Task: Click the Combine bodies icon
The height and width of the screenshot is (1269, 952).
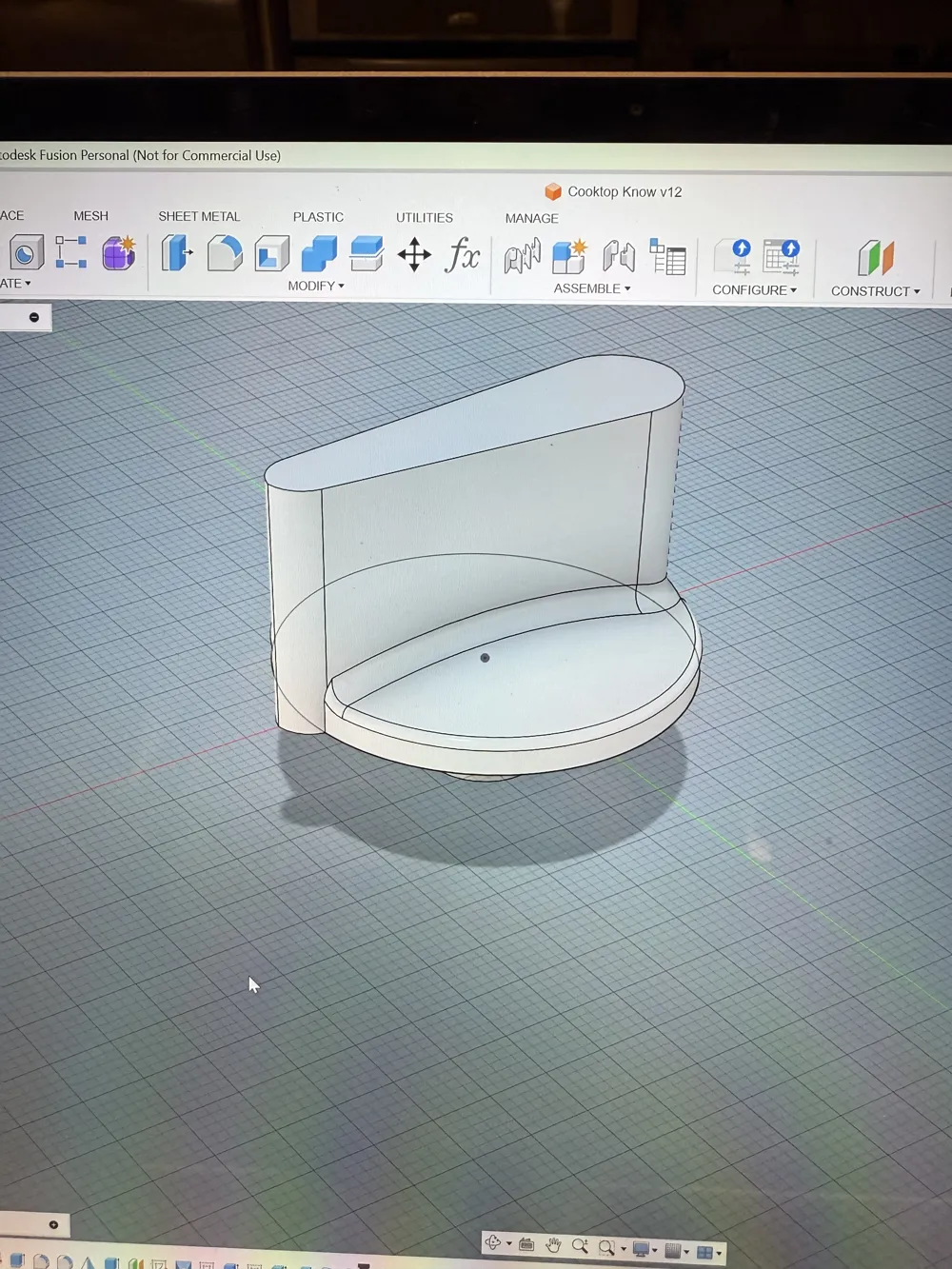Action: (x=319, y=254)
